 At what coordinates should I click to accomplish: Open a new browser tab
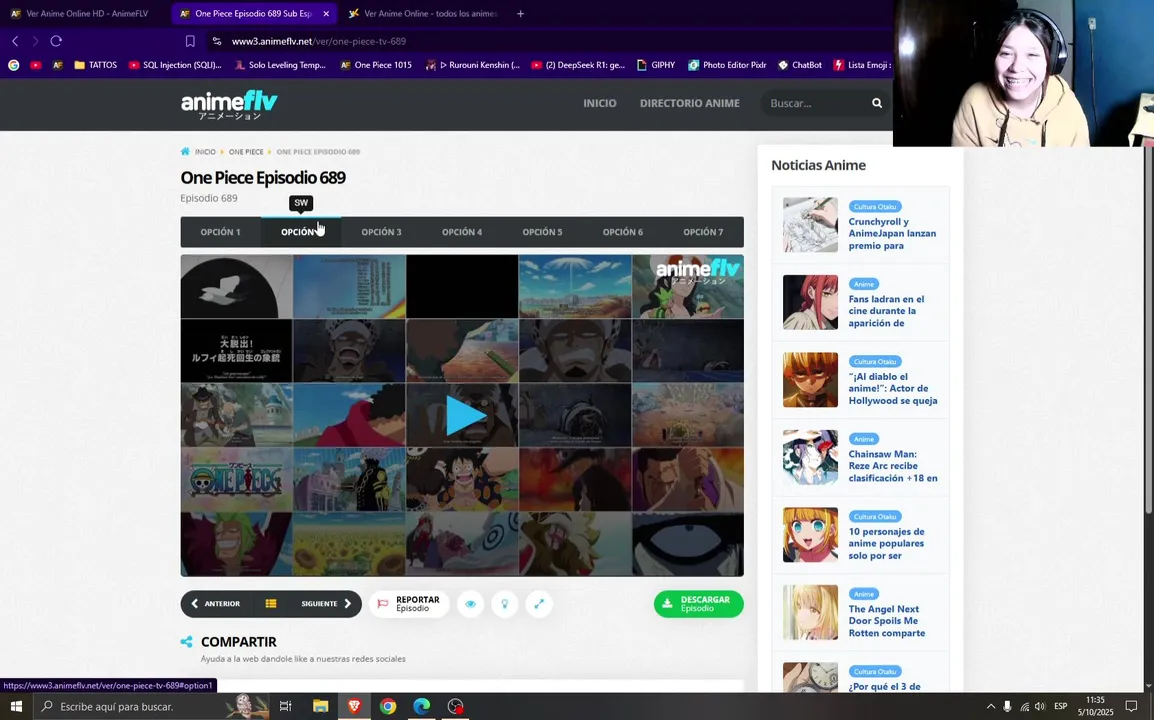click(x=520, y=13)
